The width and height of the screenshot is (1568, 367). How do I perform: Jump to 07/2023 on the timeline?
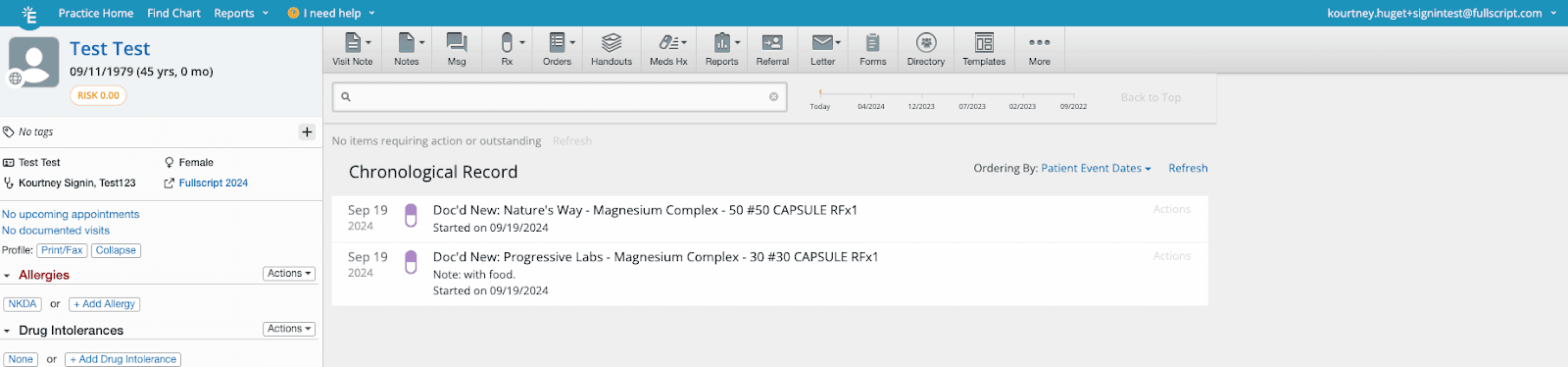pos(972,106)
